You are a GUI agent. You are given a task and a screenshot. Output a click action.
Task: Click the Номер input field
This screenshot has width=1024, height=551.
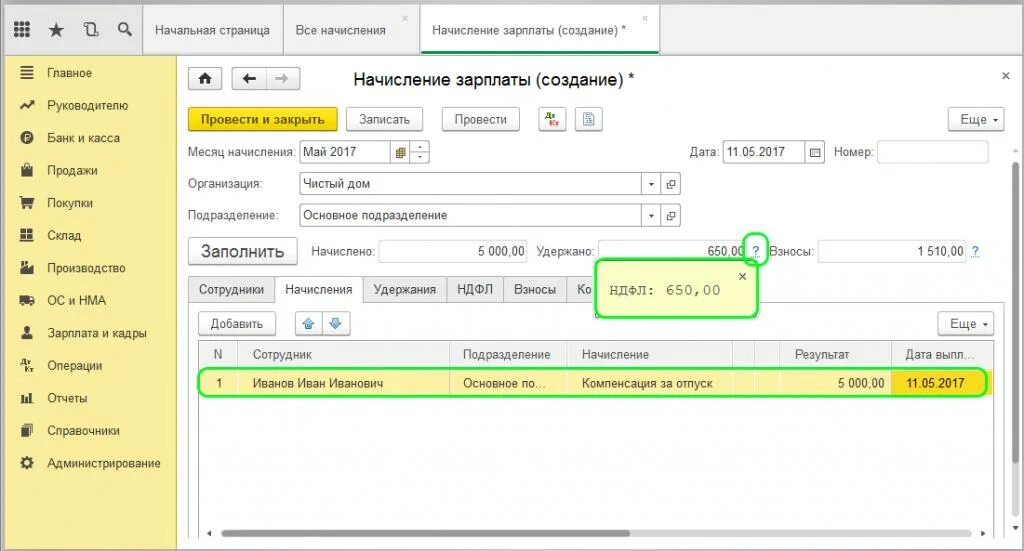(x=933, y=152)
